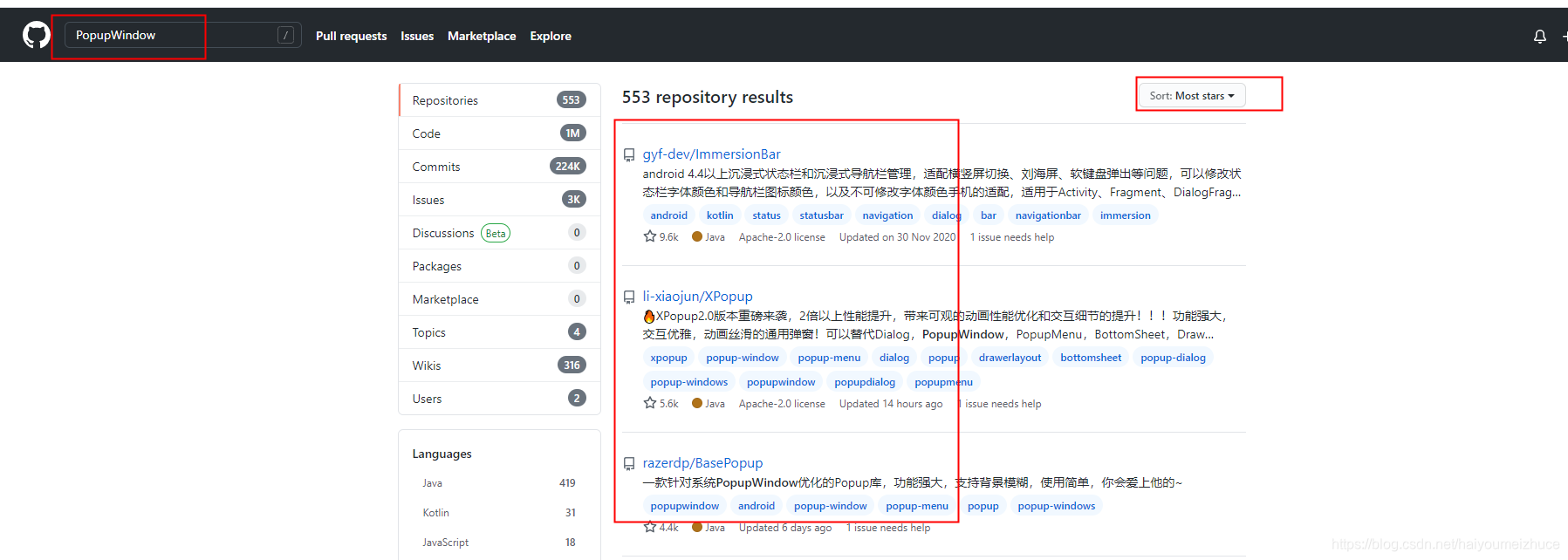Open BasePopup '1 issue needs help' link

[888, 528]
